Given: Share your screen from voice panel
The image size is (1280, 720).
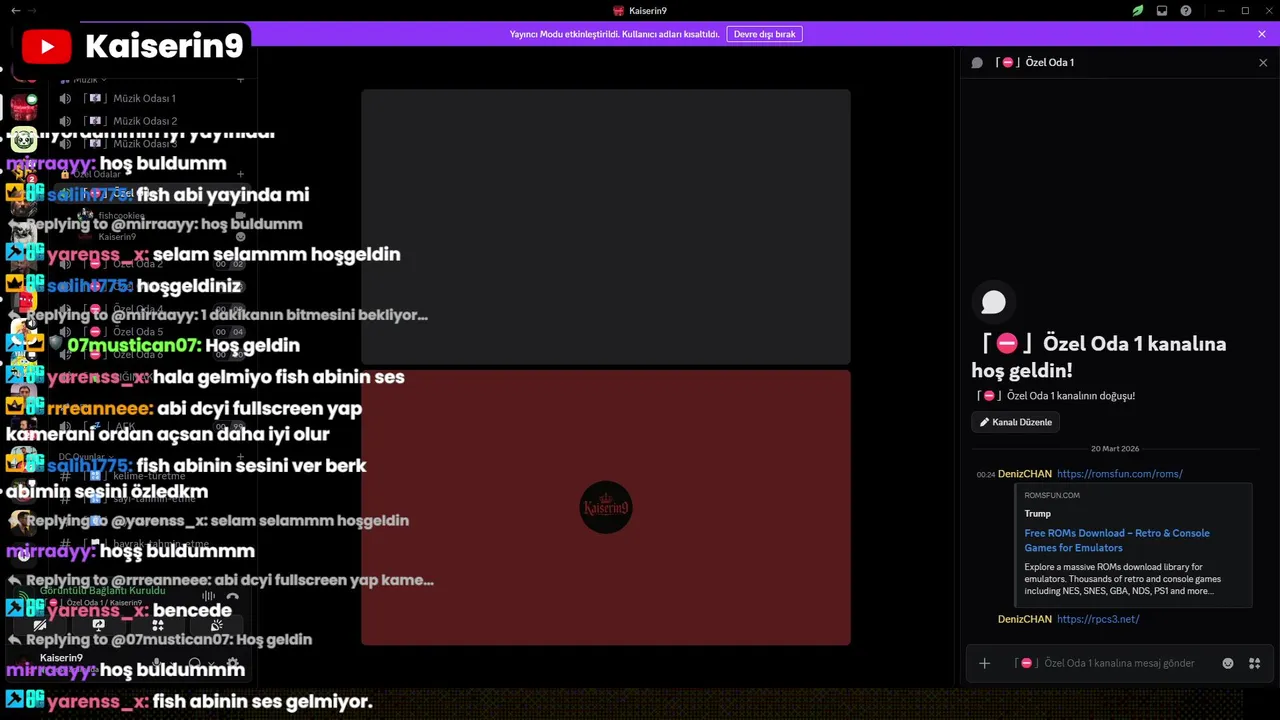Looking at the screenshot, I should coord(99,625).
